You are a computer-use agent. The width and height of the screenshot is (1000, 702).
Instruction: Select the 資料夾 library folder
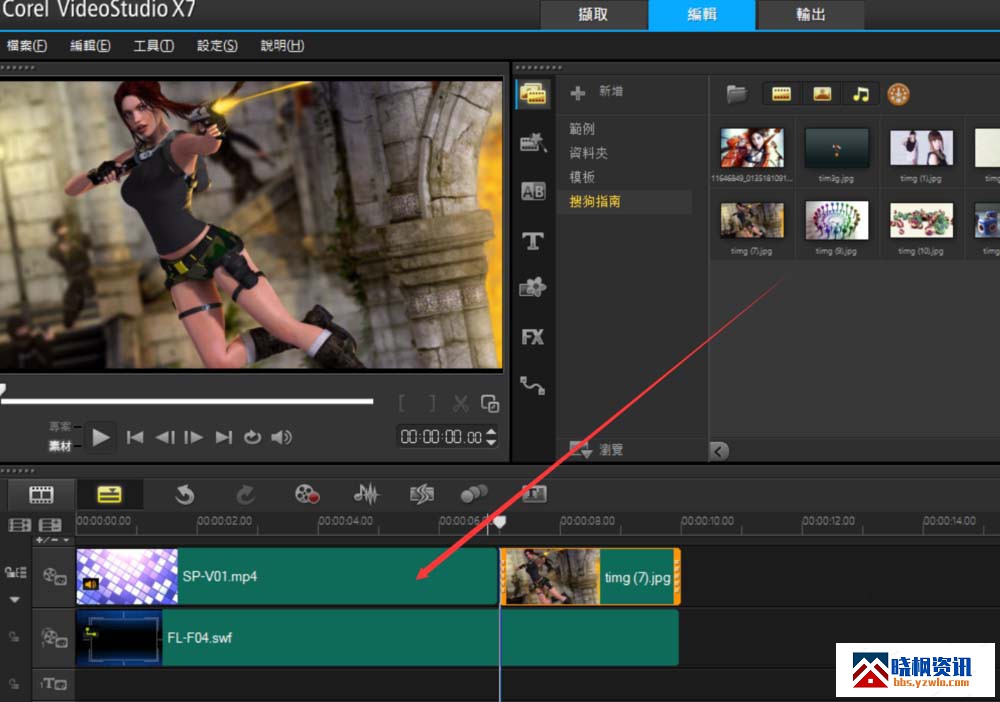click(x=588, y=153)
